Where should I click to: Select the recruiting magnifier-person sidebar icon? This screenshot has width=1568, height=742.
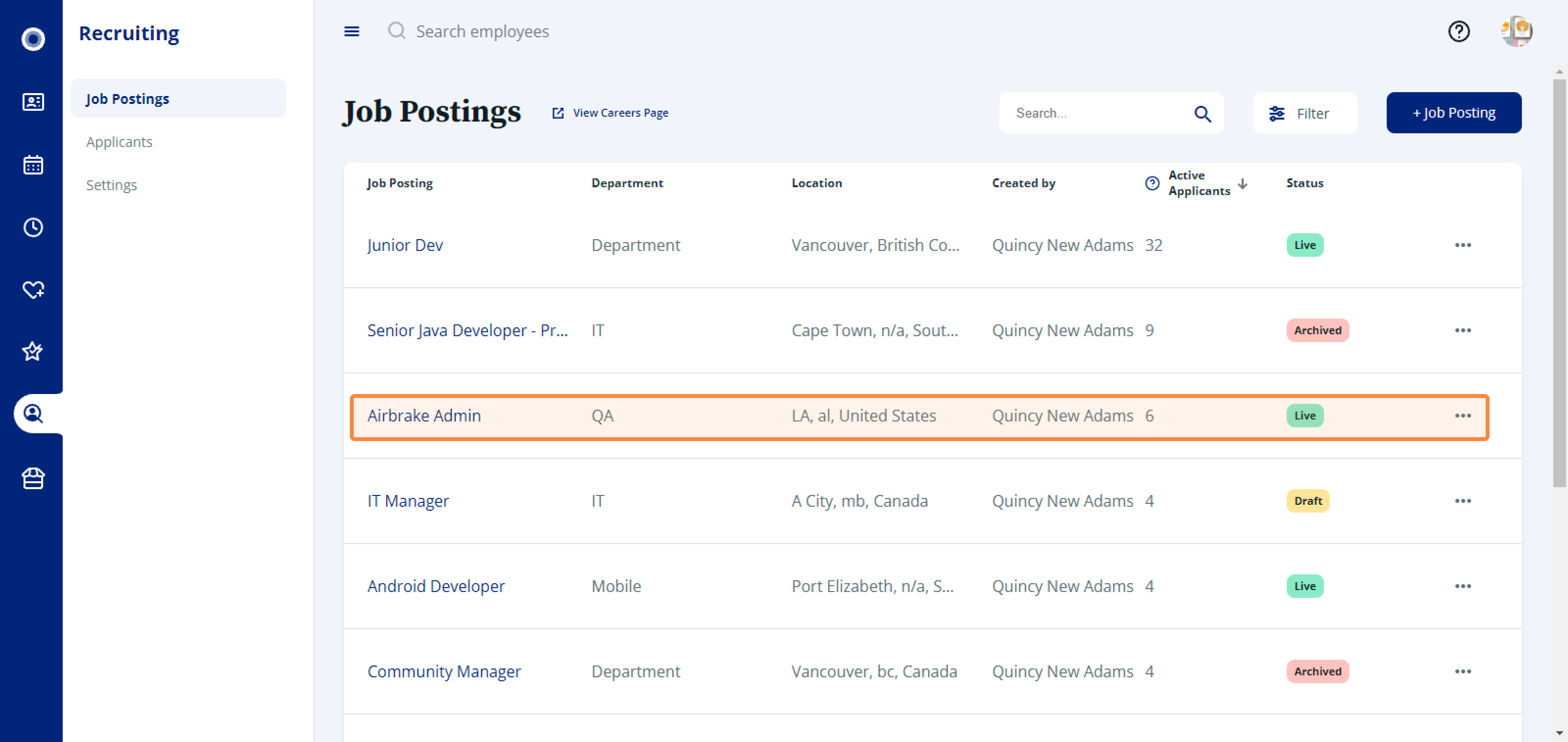pyautogui.click(x=33, y=414)
